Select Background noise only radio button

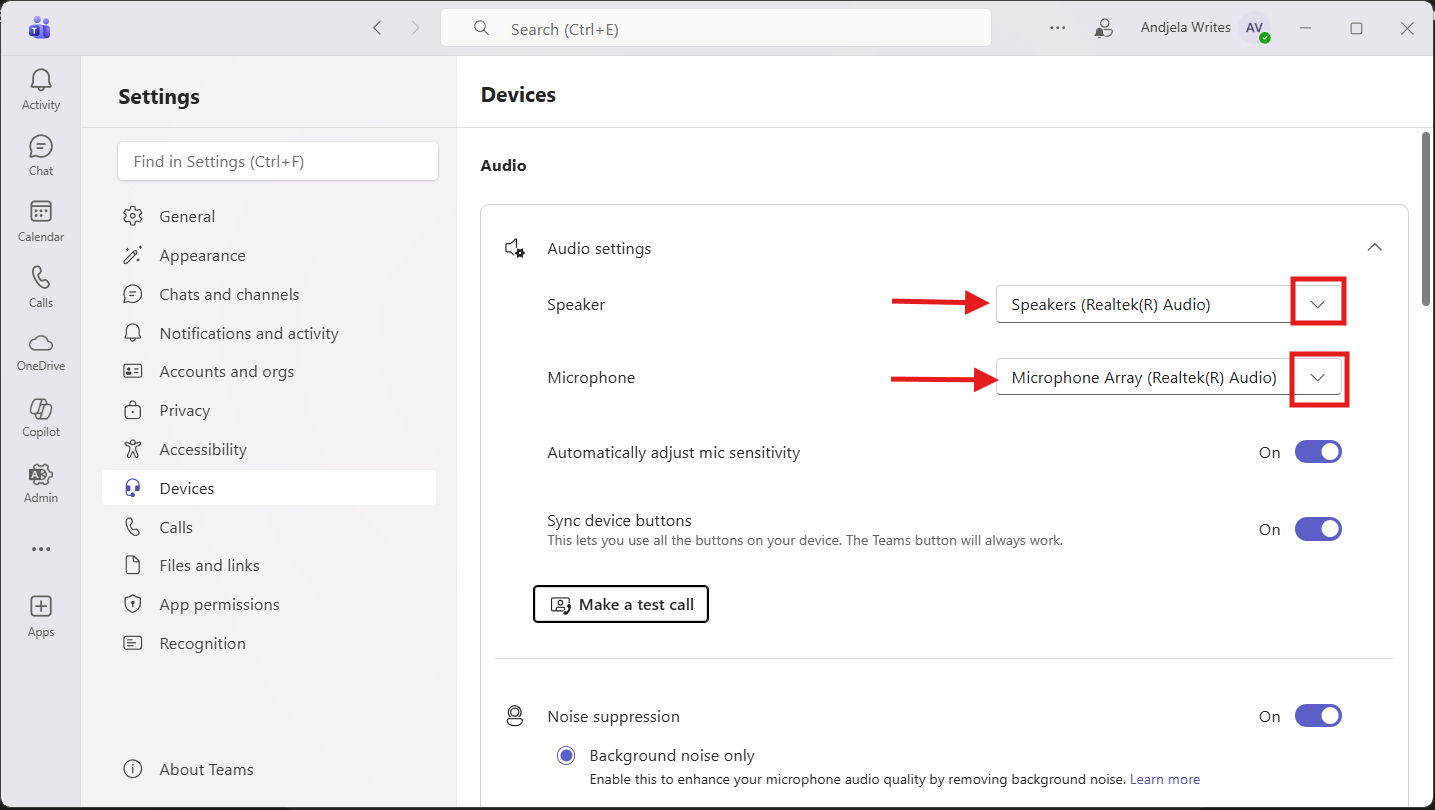pyautogui.click(x=566, y=756)
